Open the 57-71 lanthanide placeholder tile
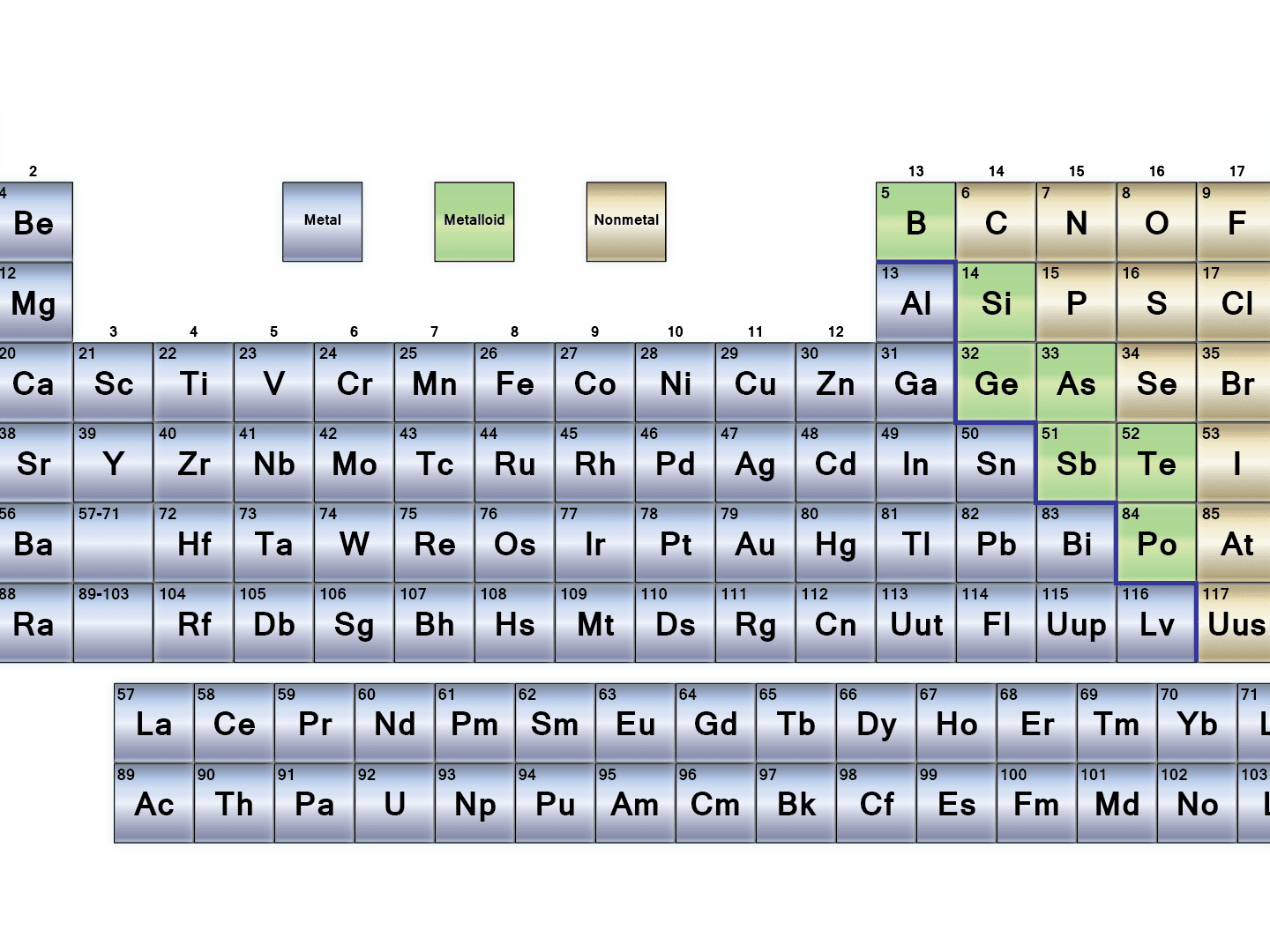 pyautogui.click(x=113, y=543)
